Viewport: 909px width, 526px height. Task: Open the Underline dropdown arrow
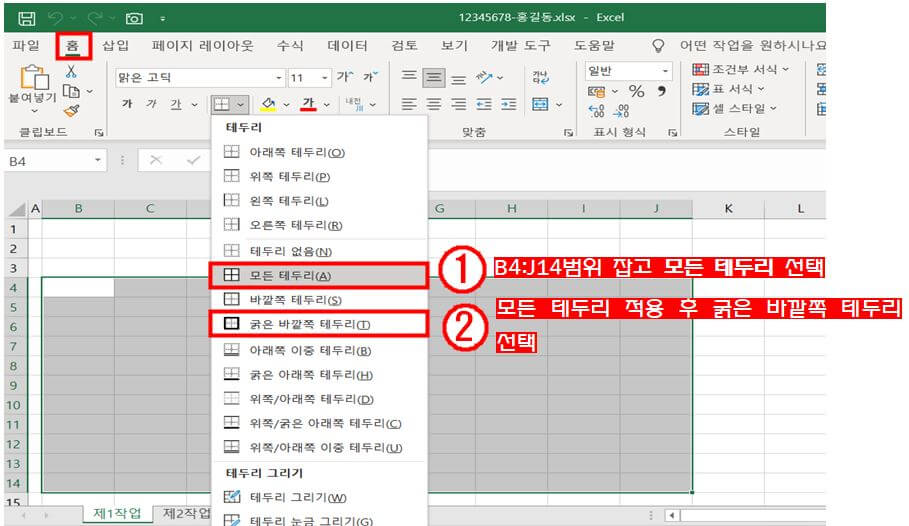tap(195, 105)
